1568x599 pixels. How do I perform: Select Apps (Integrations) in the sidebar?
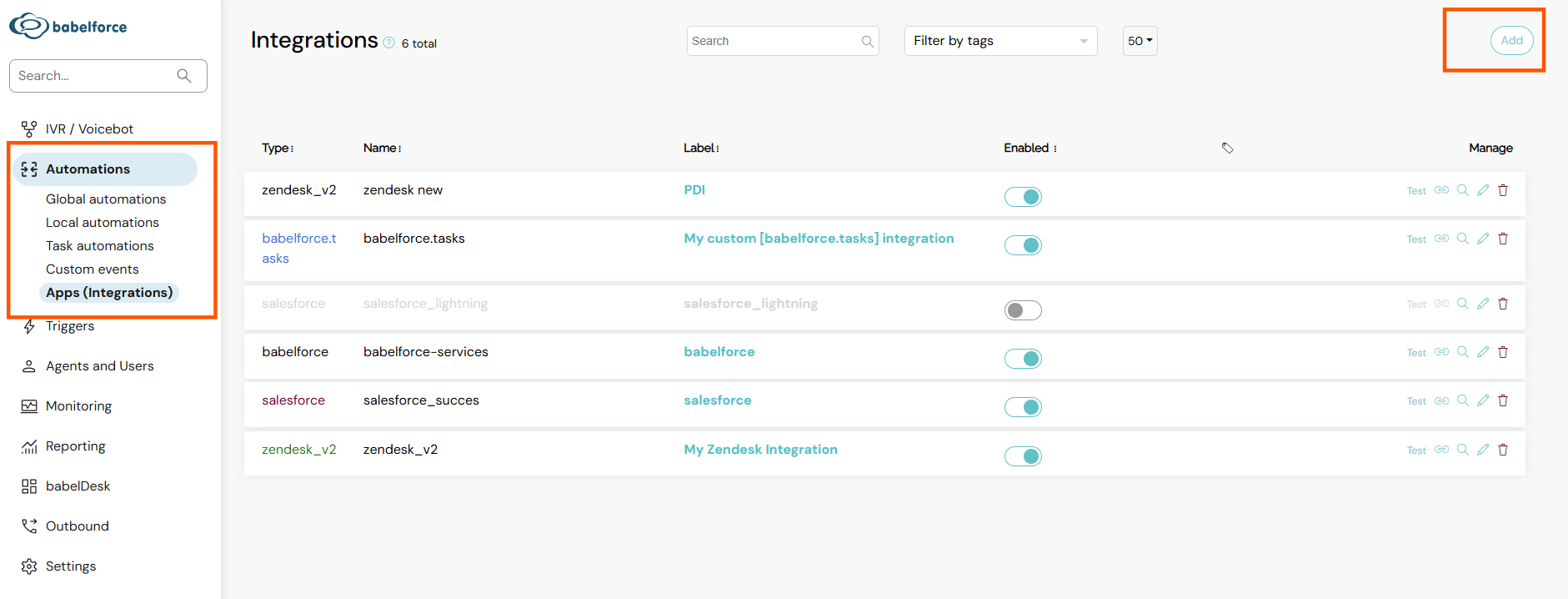pyautogui.click(x=109, y=293)
